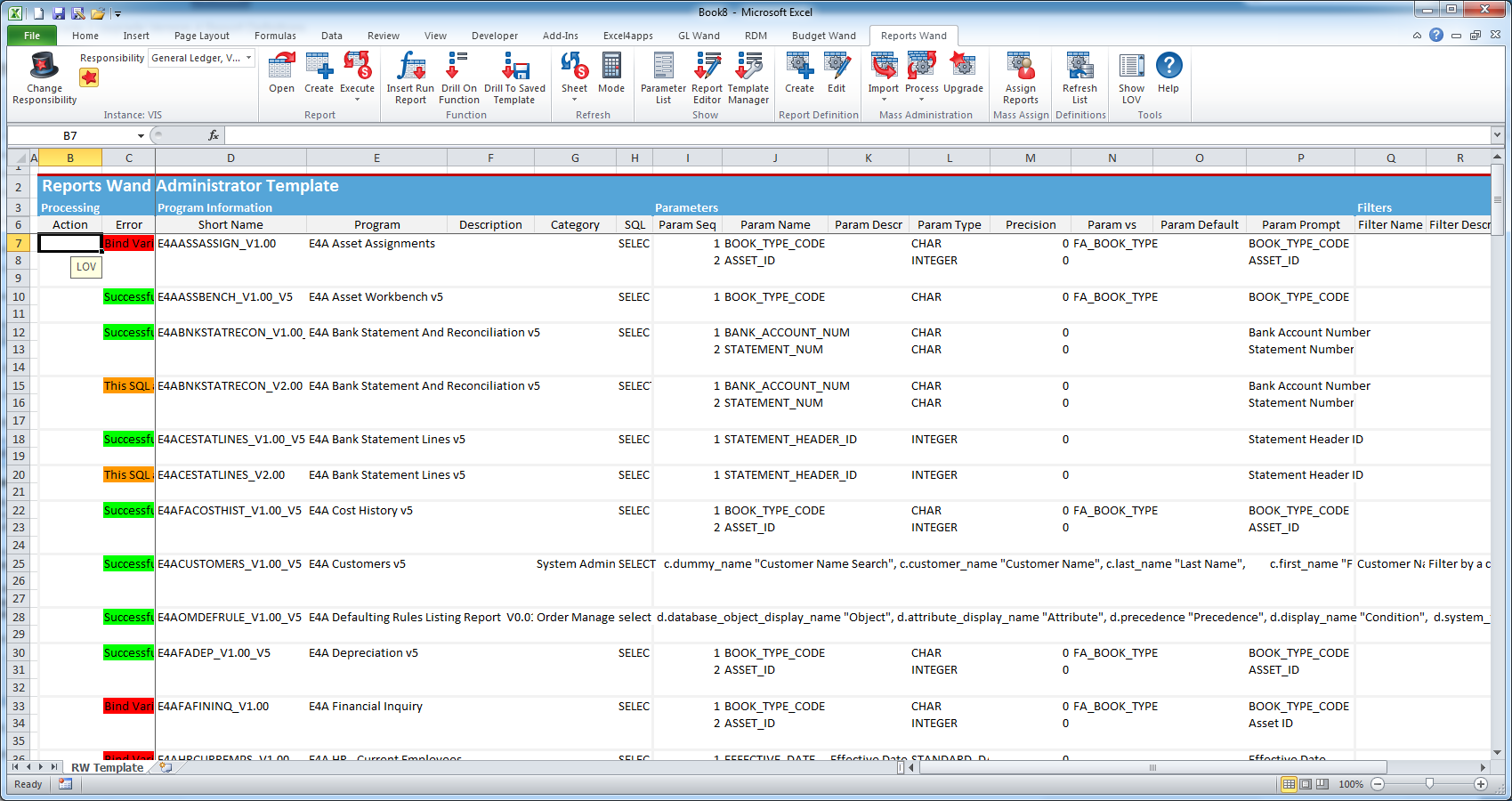Click Edit report definition icon
Viewport: 1512px width, 801px height.
click(837, 65)
